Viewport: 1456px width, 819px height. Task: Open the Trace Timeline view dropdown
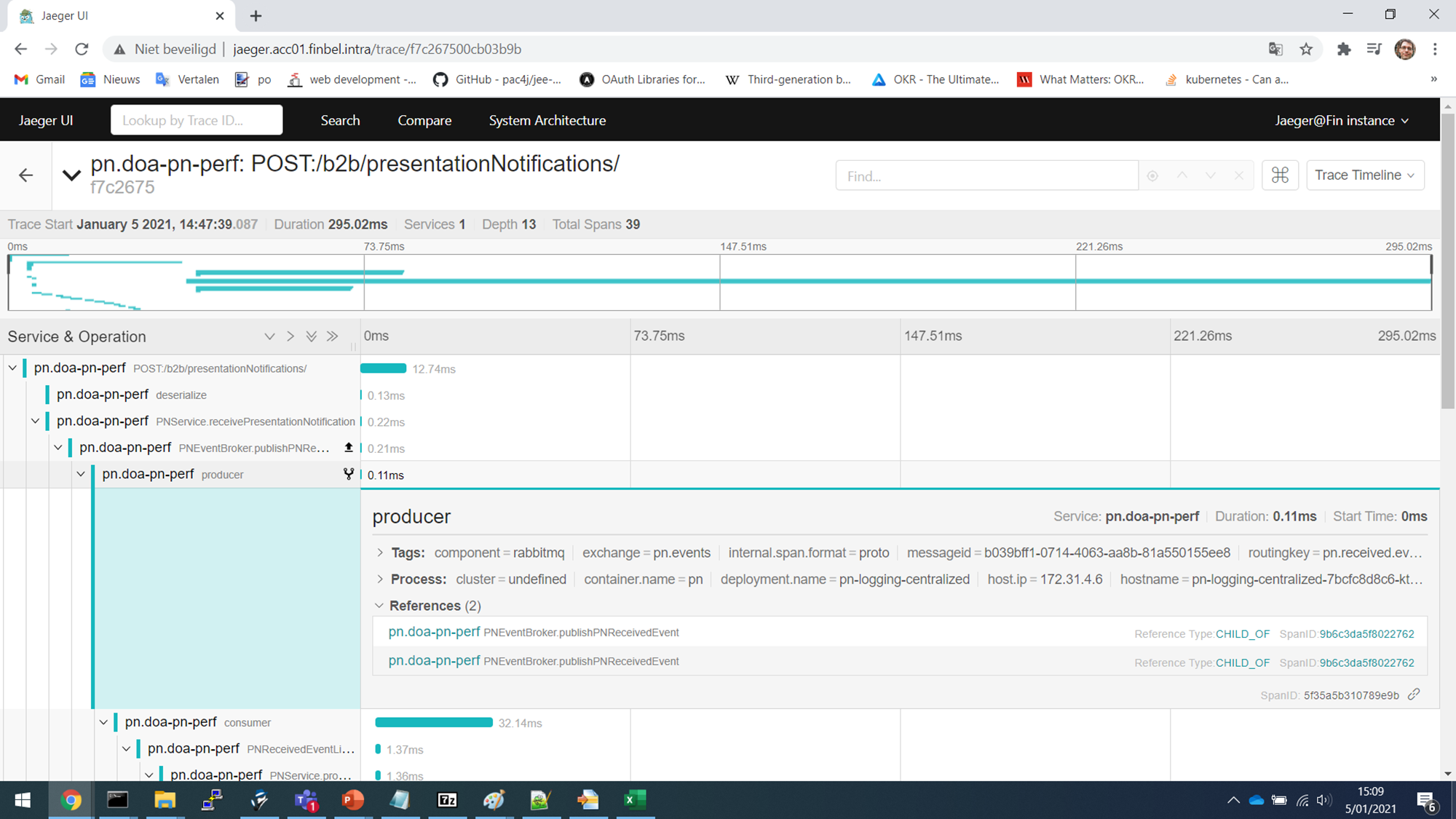click(x=1365, y=175)
